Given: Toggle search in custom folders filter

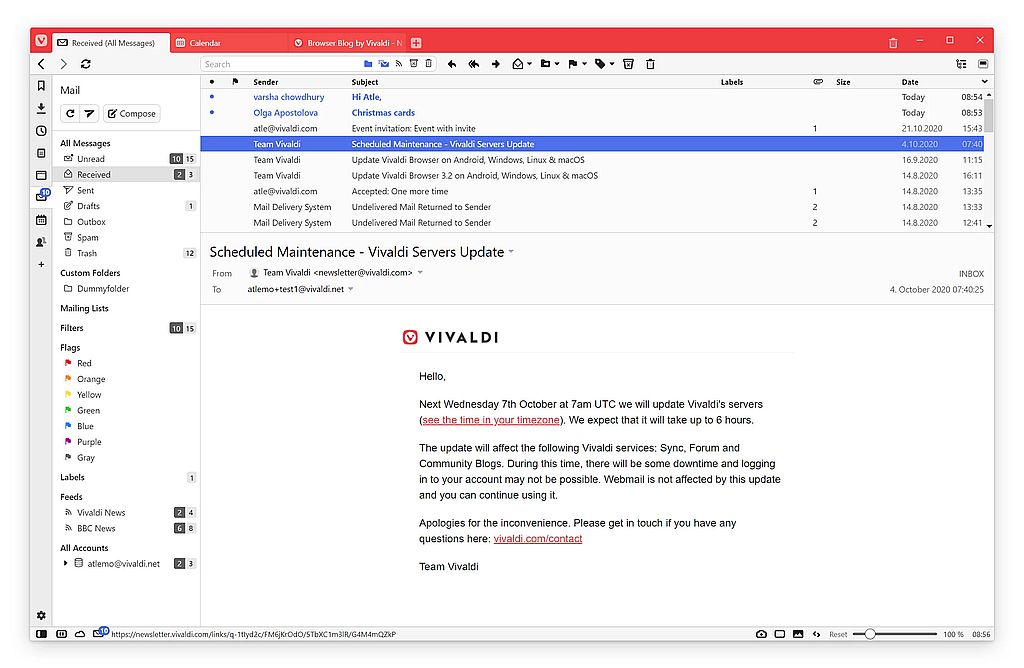Looking at the screenshot, I should (x=368, y=64).
